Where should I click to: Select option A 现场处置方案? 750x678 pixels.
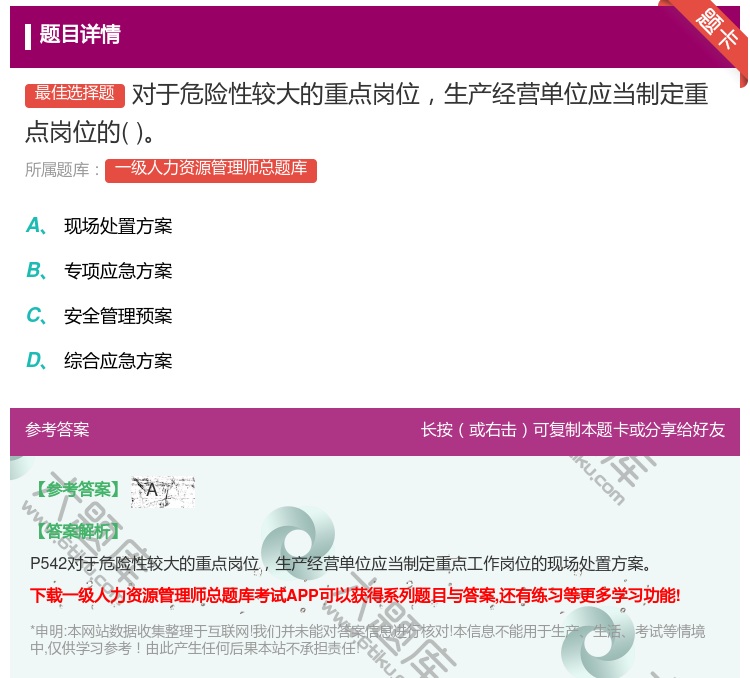pyautogui.click(x=99, y=226)
